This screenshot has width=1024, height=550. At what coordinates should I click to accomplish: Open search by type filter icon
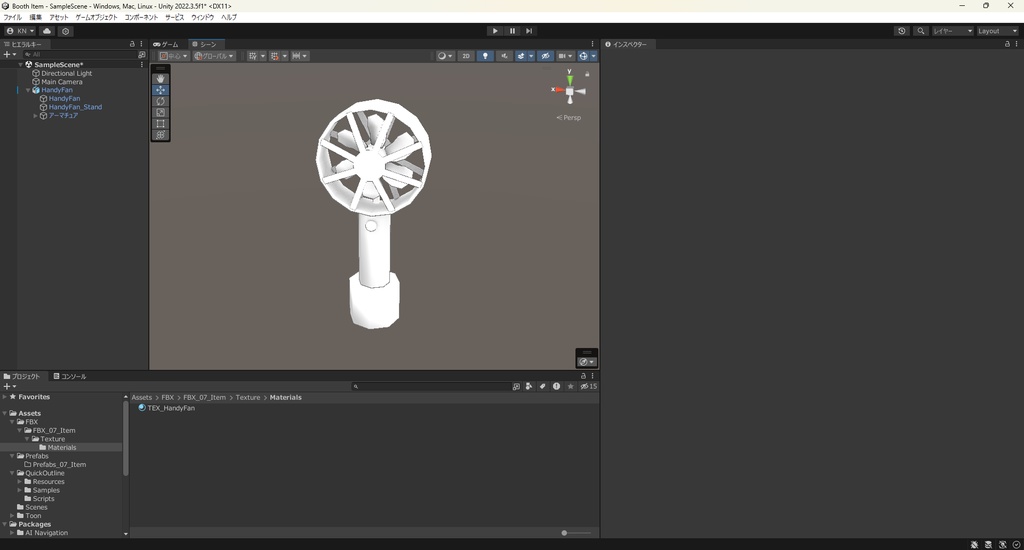coord(529,387)
